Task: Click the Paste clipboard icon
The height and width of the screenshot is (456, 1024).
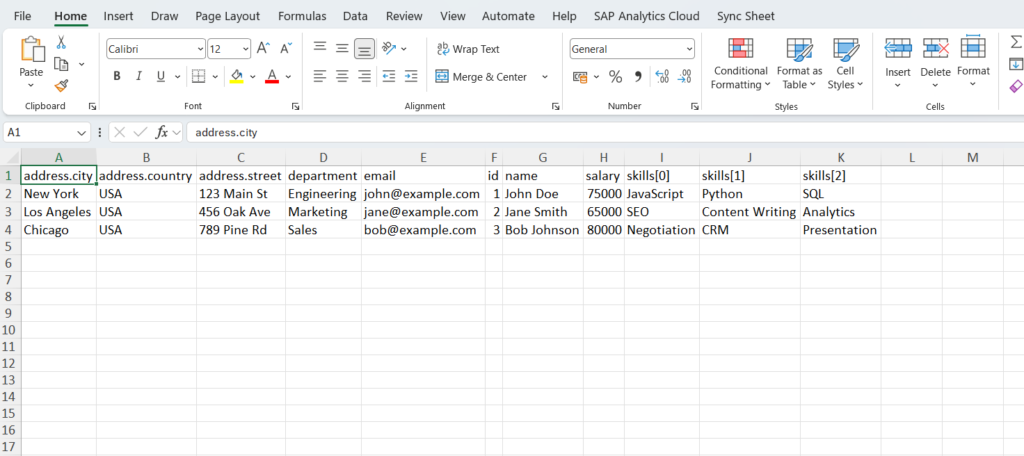Action: [31, 50]
